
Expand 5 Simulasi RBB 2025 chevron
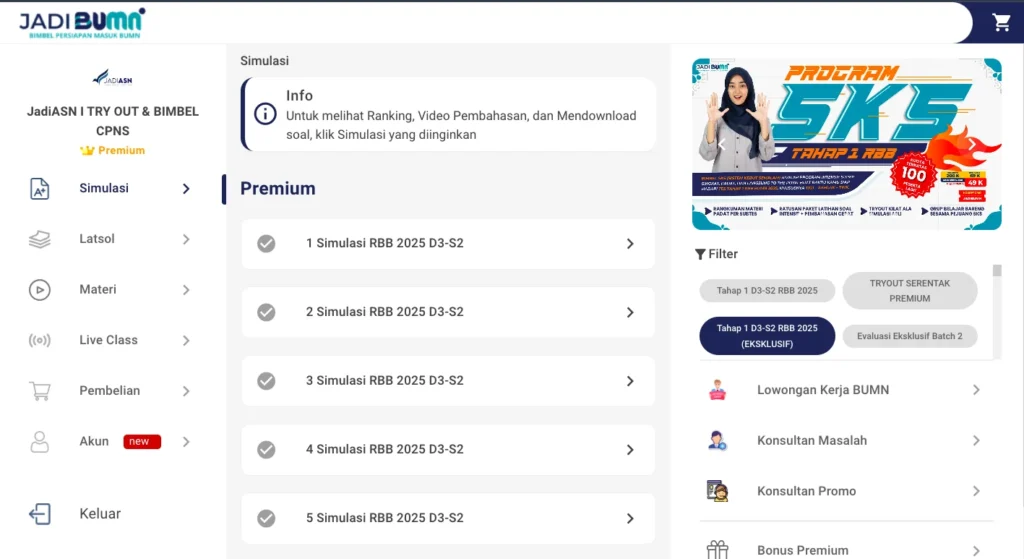[630, 519]
